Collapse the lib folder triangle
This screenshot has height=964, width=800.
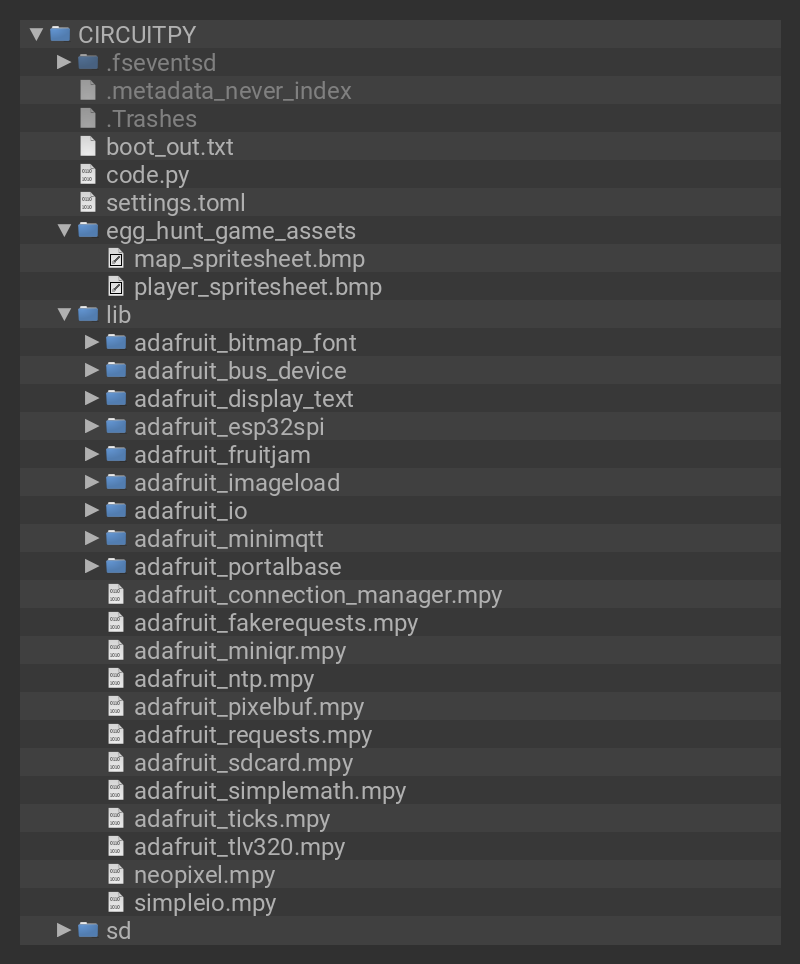(64, 315)
